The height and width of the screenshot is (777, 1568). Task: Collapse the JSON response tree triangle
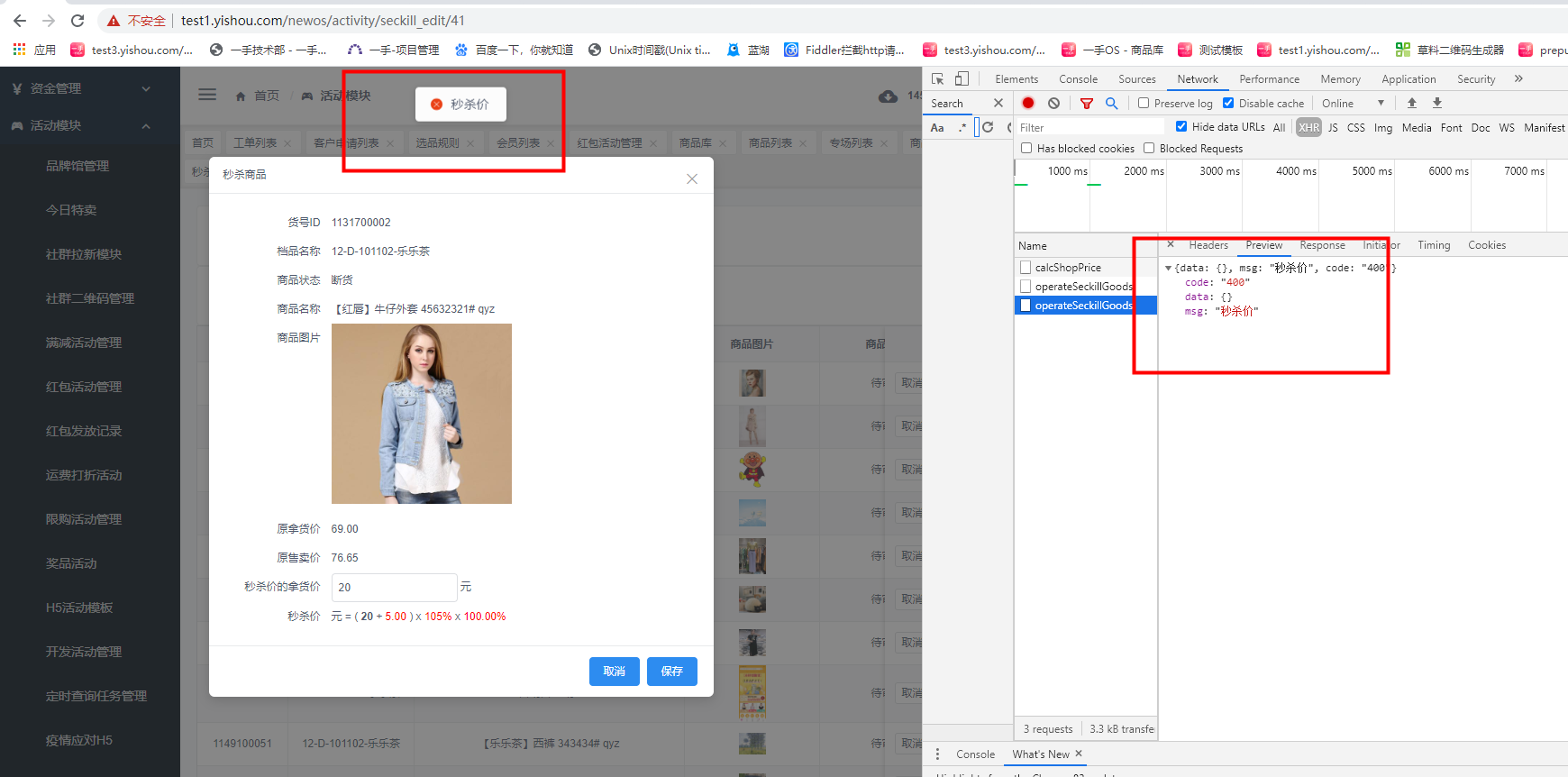[1169, 268]
